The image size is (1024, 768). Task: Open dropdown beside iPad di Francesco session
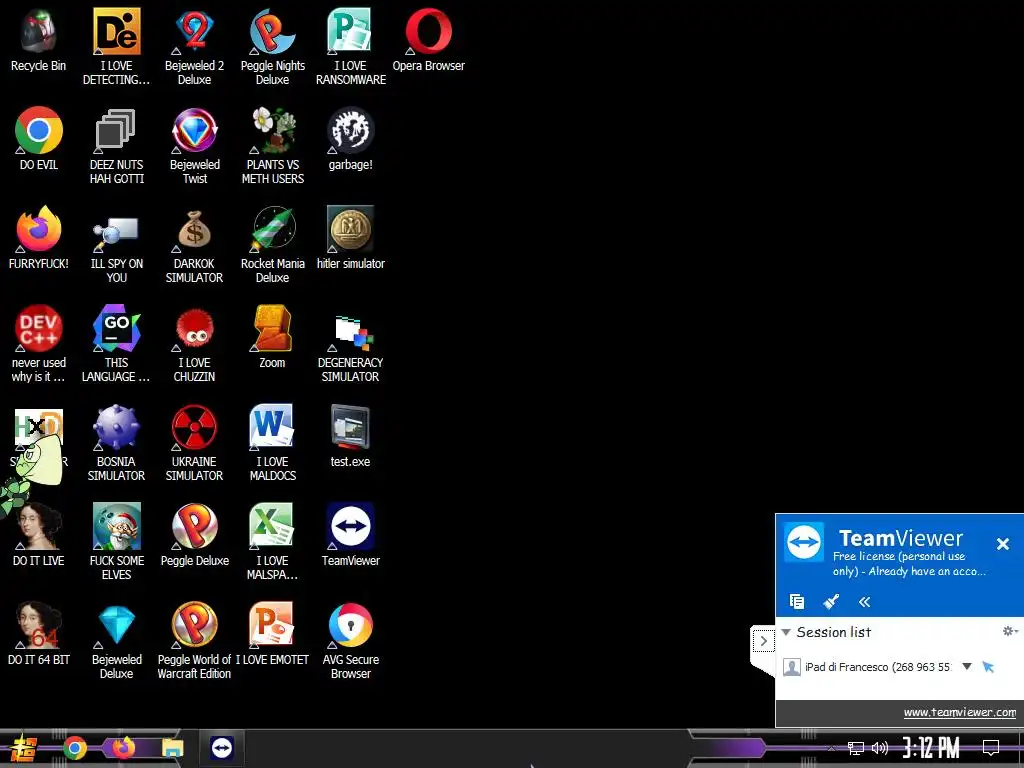pos(967,667)
